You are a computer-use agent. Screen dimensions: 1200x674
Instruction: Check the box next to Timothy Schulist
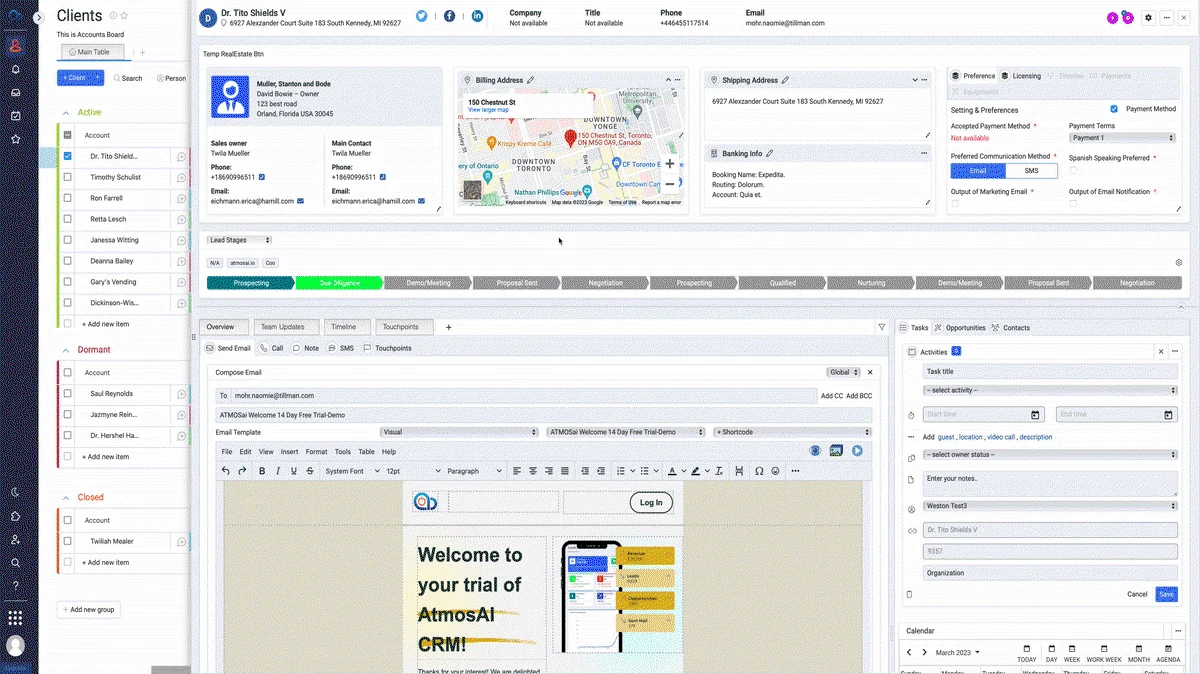pyautogui.click(x=68, y=177)
